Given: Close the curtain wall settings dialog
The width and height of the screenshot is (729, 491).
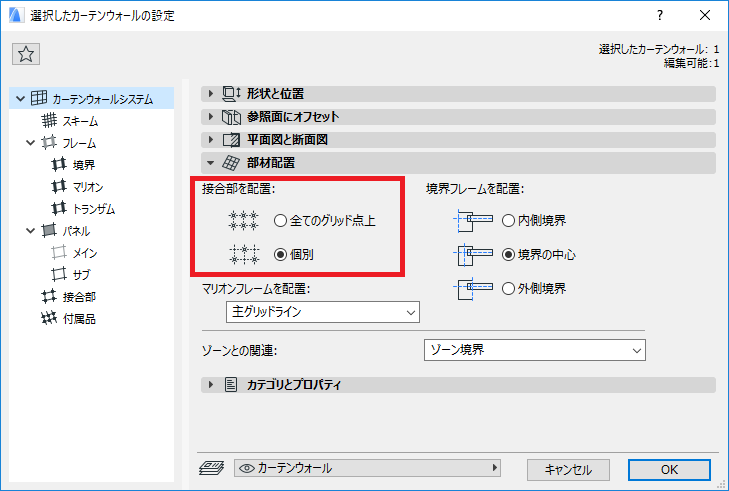Looking at the screenshot, I should [x=705, y=15].
